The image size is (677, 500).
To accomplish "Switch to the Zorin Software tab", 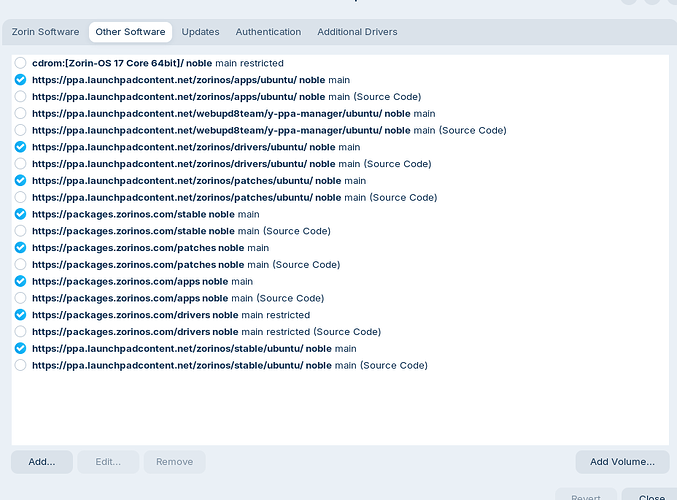I will pyautogui.click(x=45, y=32).
